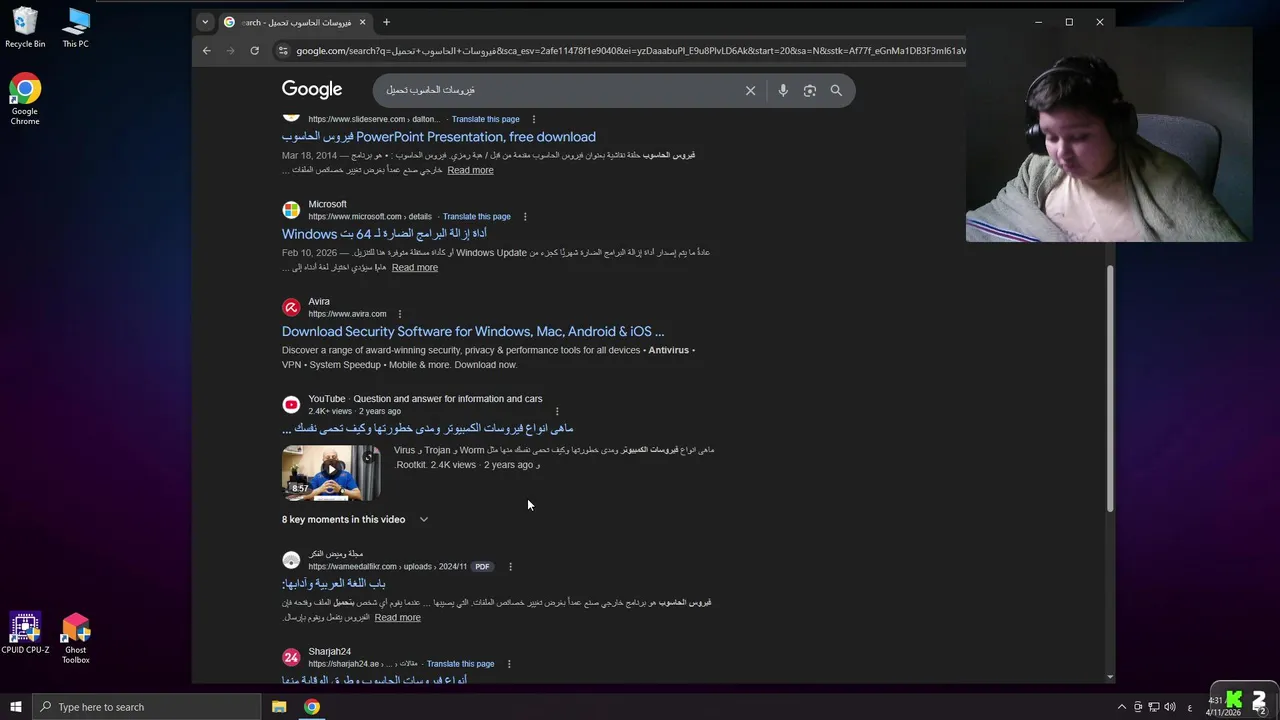Open Download Security Software Avira result
The height and width of the screenshot is (720, 1280).
473,331
